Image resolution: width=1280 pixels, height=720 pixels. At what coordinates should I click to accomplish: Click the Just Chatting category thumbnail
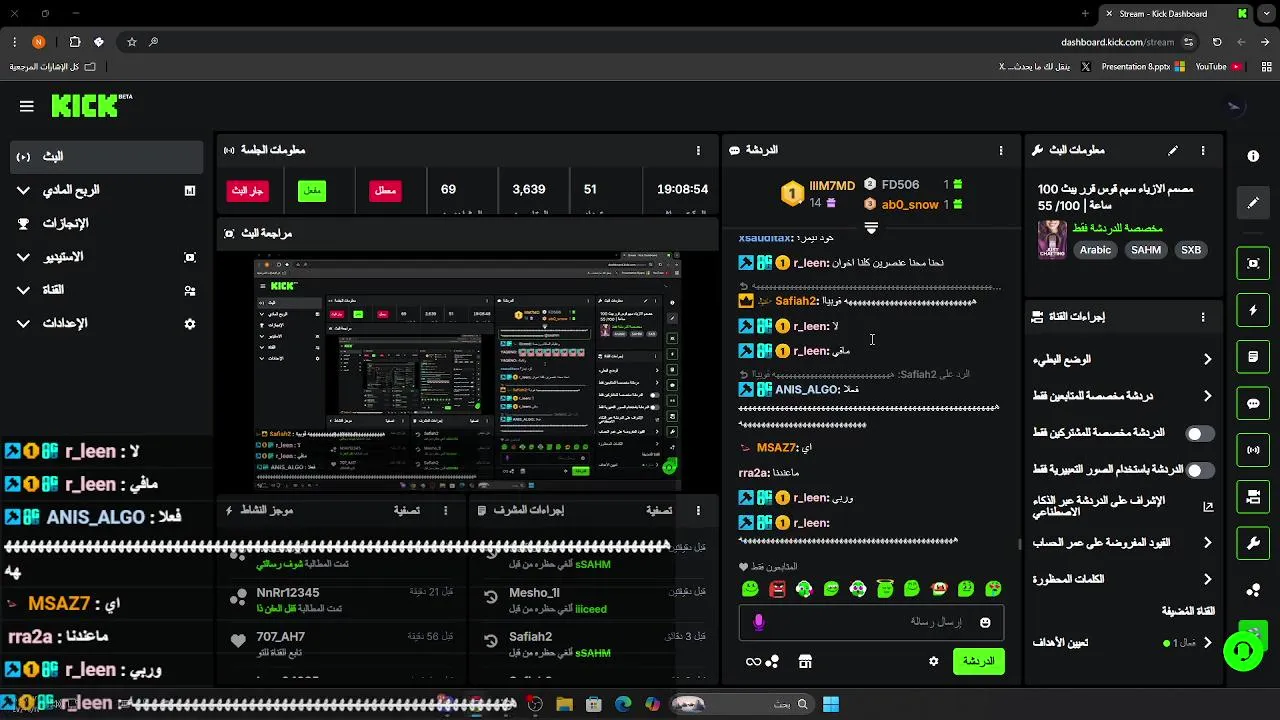(x=1052, y=239)
